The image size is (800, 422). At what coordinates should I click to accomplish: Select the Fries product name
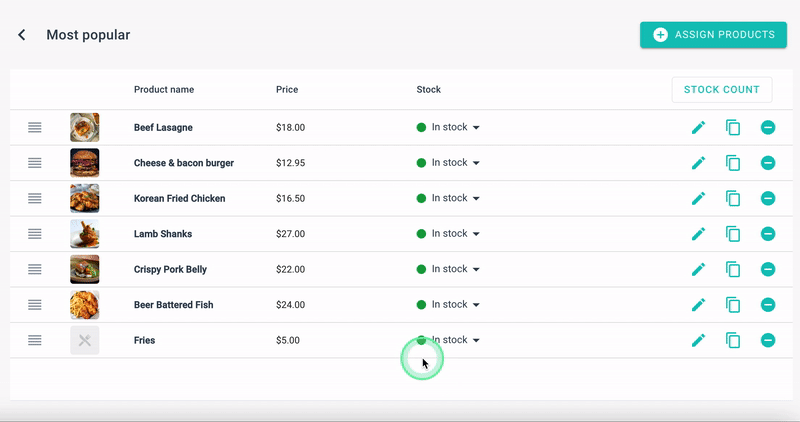tap(144, 340)
